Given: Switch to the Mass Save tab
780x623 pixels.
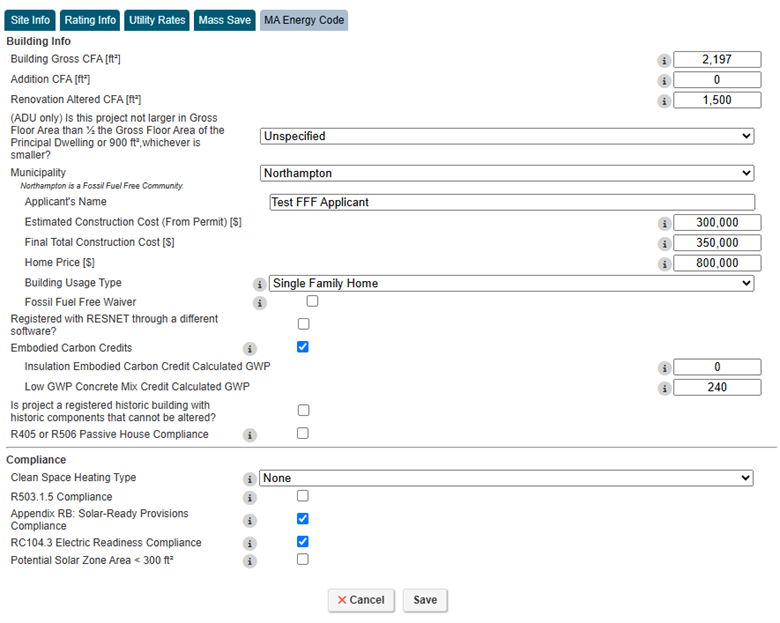Looking at the screenshot, I should tap(225, 20).
